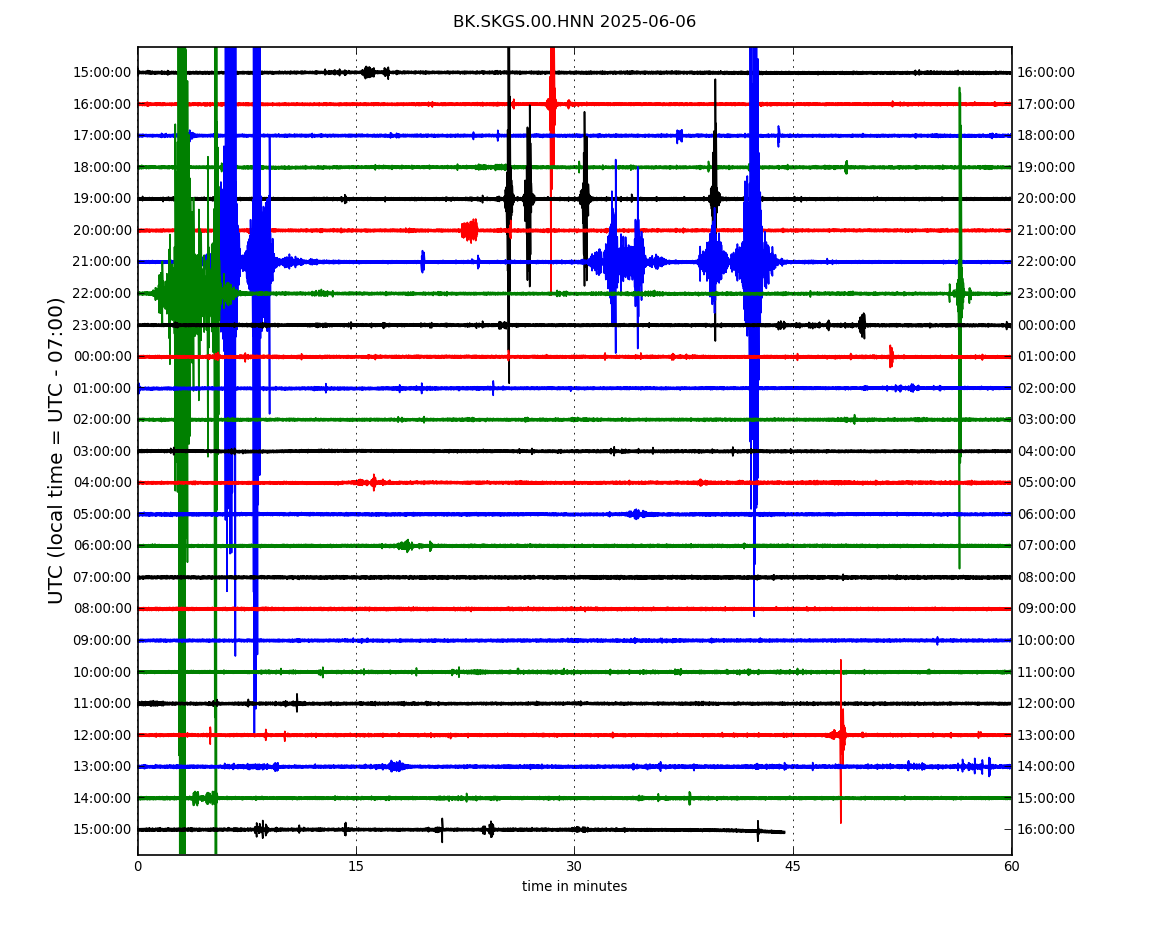Click the right local-time label 03:00:00
This screenshot has width=1150, height=950.
1046,420
